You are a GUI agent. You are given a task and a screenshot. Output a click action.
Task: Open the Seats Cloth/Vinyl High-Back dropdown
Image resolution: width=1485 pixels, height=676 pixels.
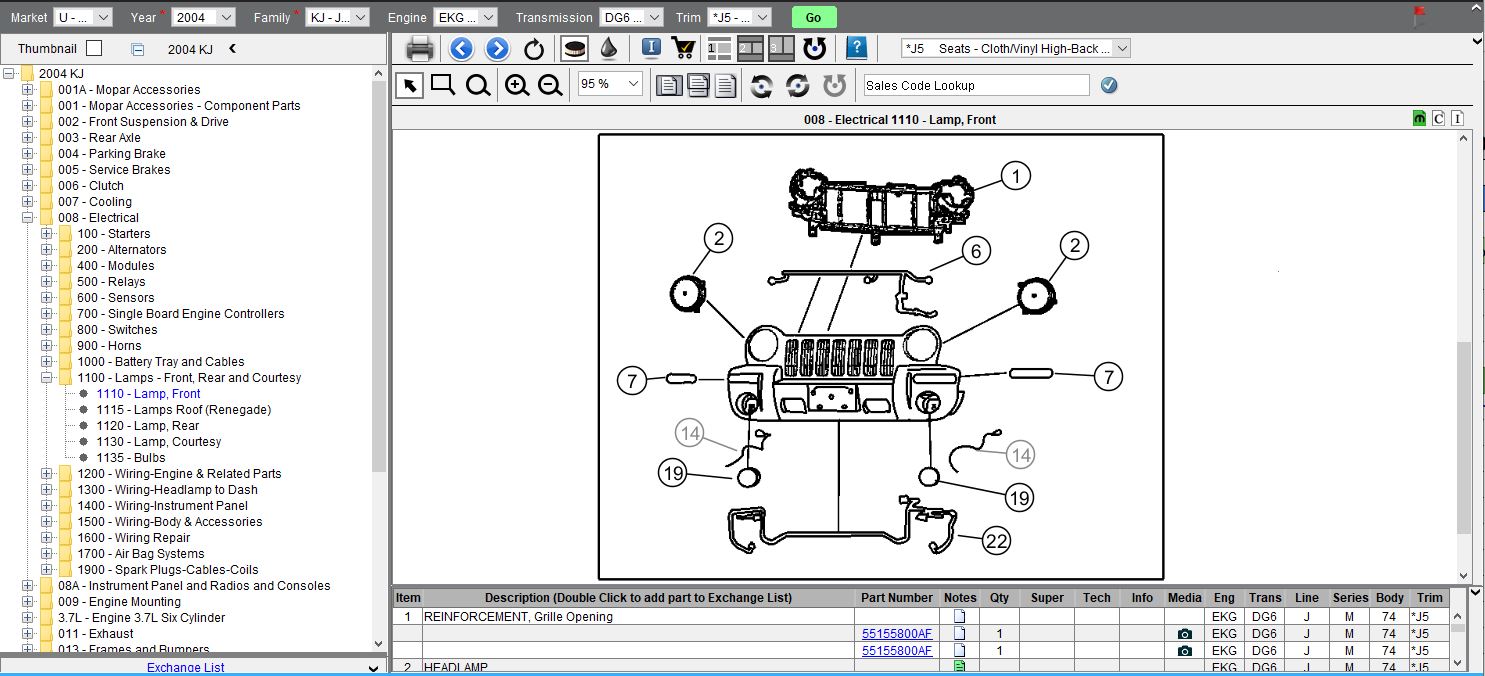point(1016,48)
